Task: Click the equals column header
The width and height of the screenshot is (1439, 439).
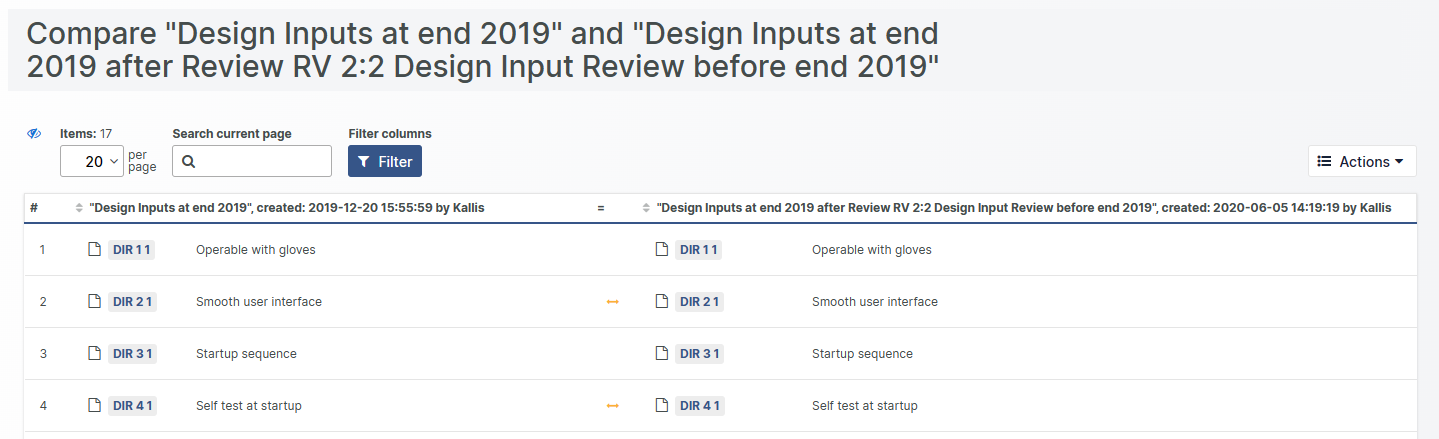Action: pyautogui.click(x=601, y=208)
